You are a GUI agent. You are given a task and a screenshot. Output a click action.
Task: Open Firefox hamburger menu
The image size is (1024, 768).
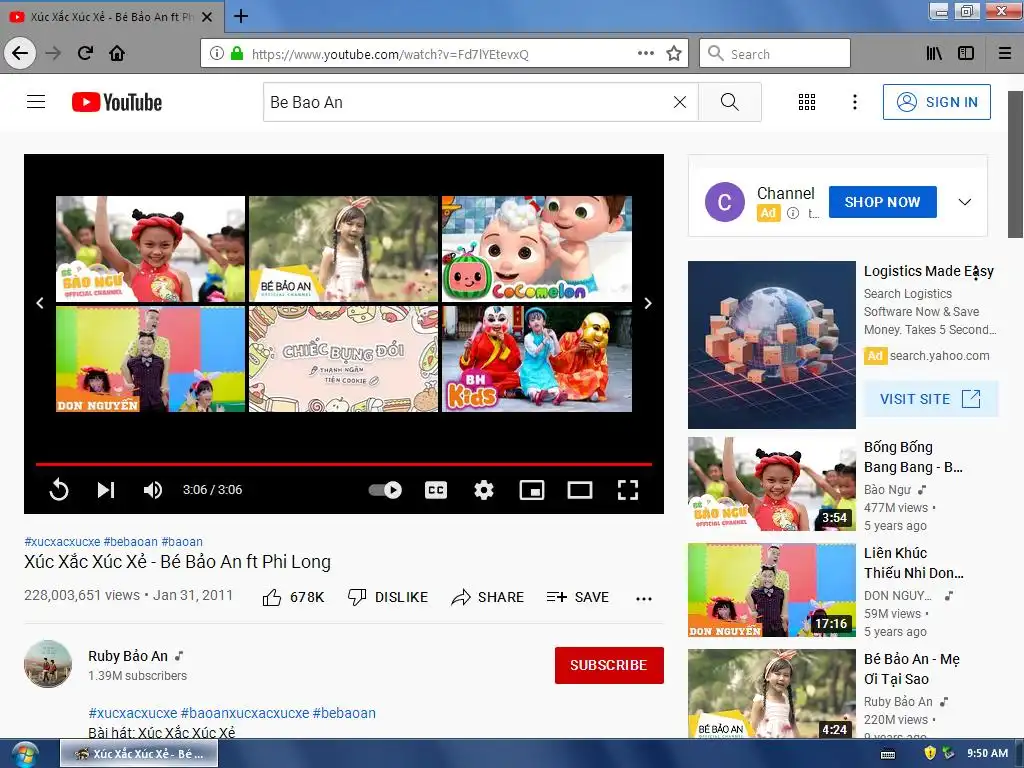pyautogui.click(x=1005, y=54)
